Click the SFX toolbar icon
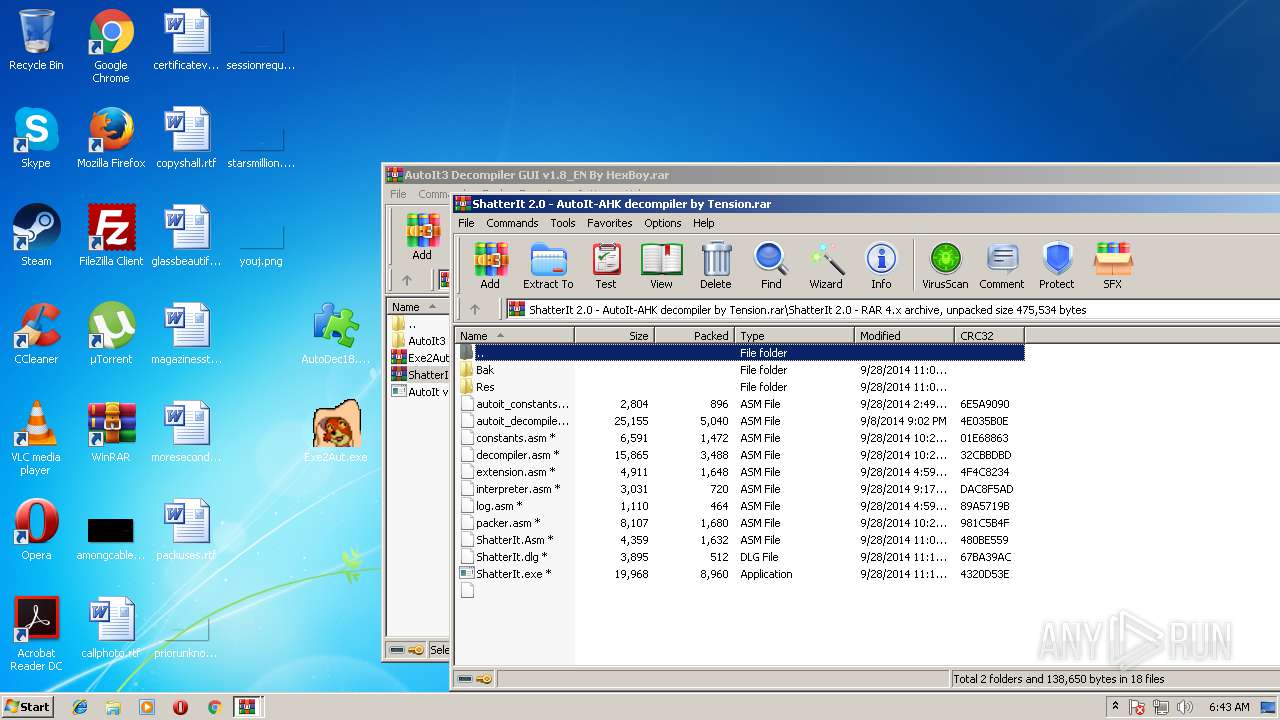Screen dimensions: 1280x720 point(1112,266)
